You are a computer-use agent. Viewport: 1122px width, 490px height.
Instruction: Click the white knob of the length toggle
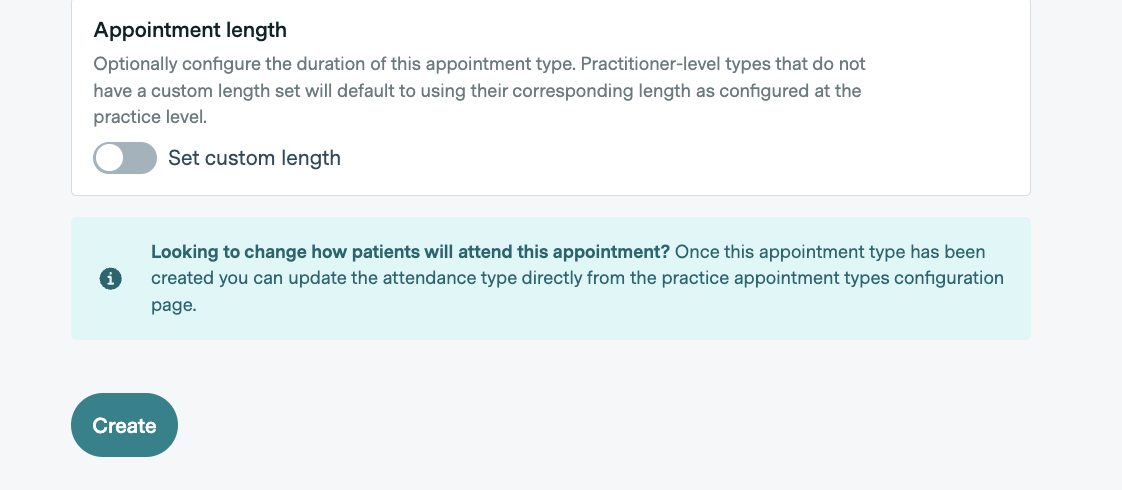(110, 158)
